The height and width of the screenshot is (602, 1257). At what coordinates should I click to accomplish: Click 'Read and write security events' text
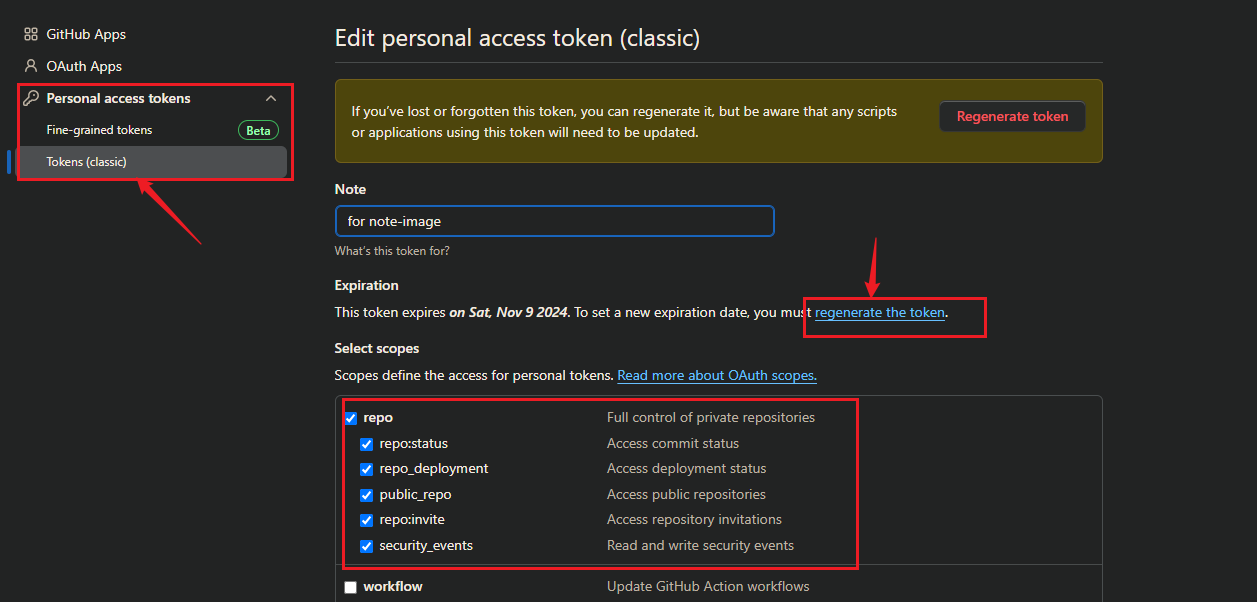(x=700, y=545)
